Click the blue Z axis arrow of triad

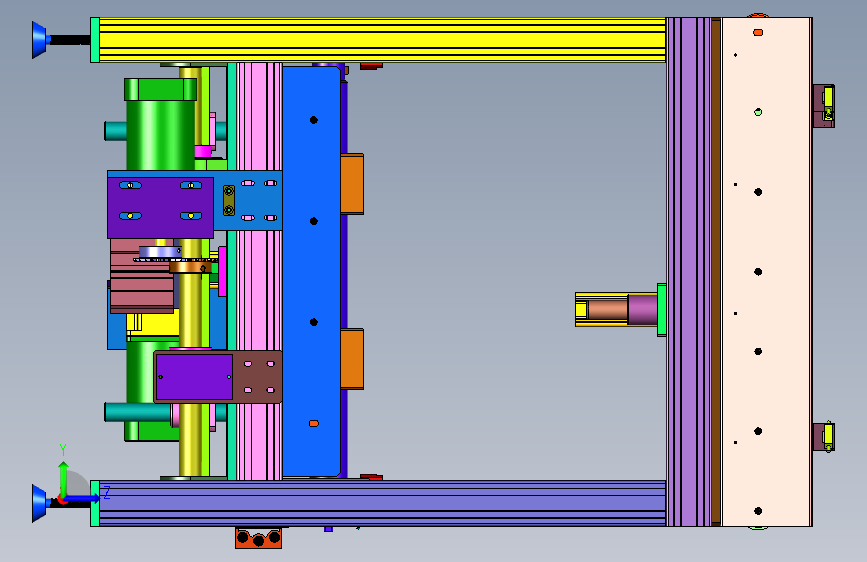(84, 499)
